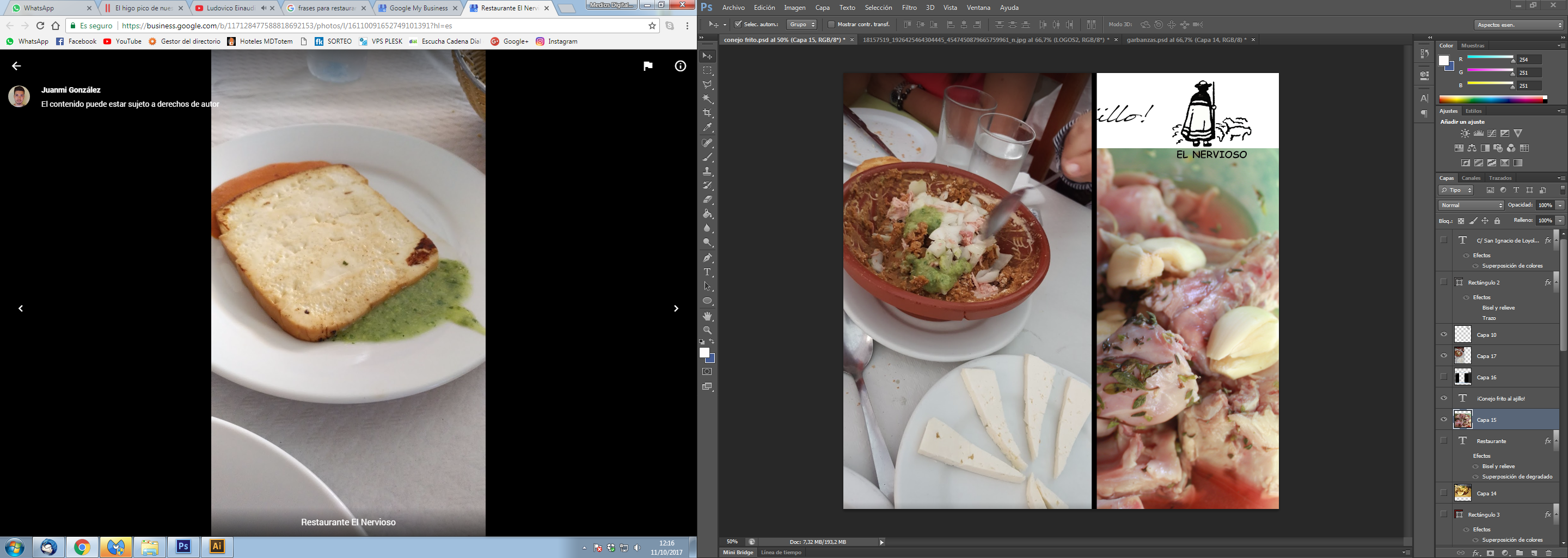The image size is (1568, 558).
Task: Hide the Capa 15 layer
Action: (1444, 420)
